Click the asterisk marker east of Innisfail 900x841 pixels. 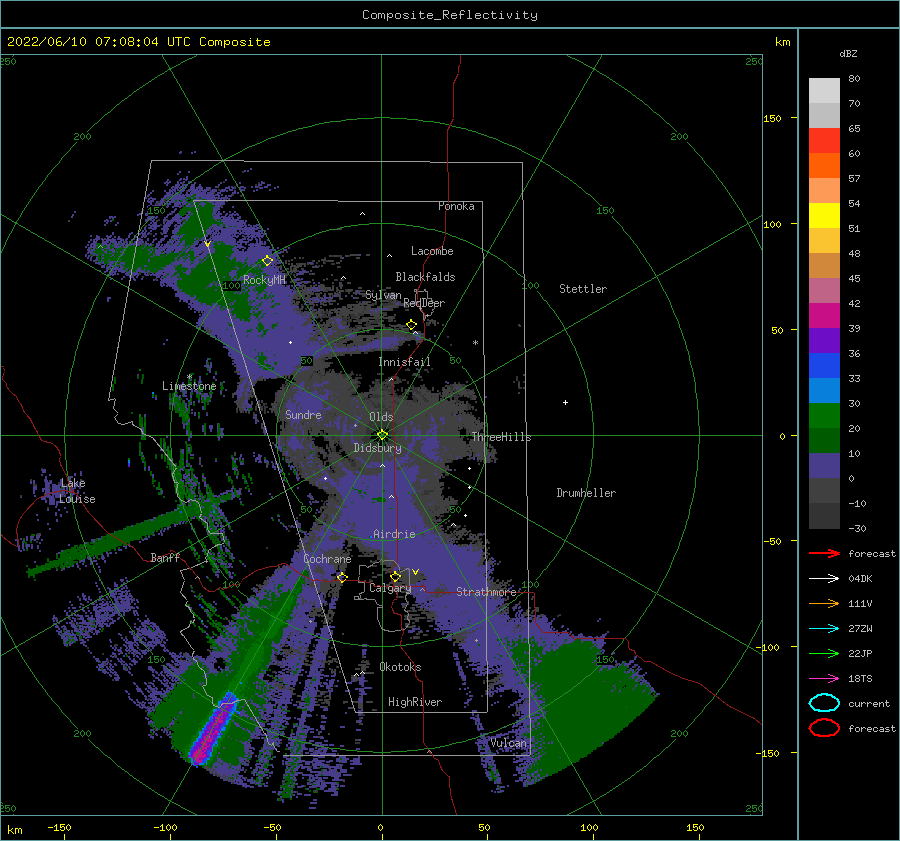475,343
